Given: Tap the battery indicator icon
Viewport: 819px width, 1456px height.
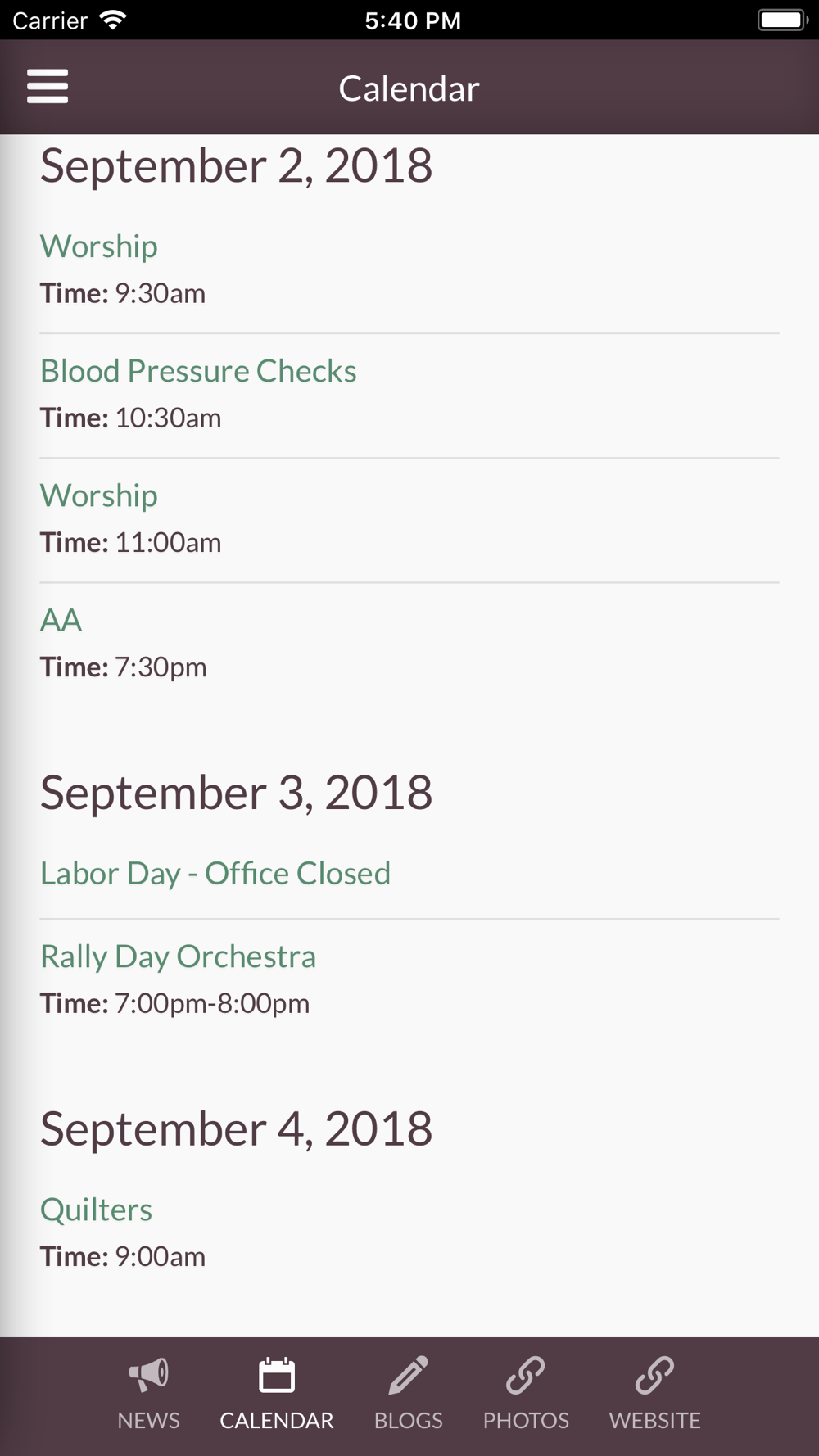Looking at the screenshot, I should tap(783, 20).
